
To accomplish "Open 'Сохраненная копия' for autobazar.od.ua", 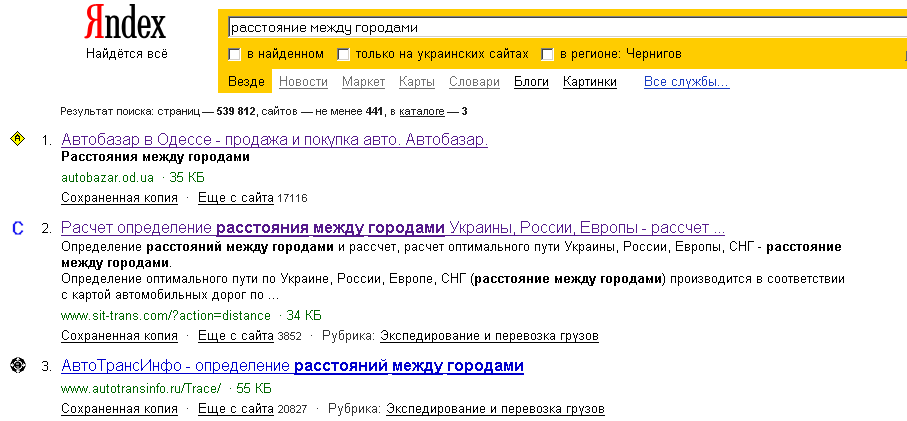I will (x=119, y=198).
